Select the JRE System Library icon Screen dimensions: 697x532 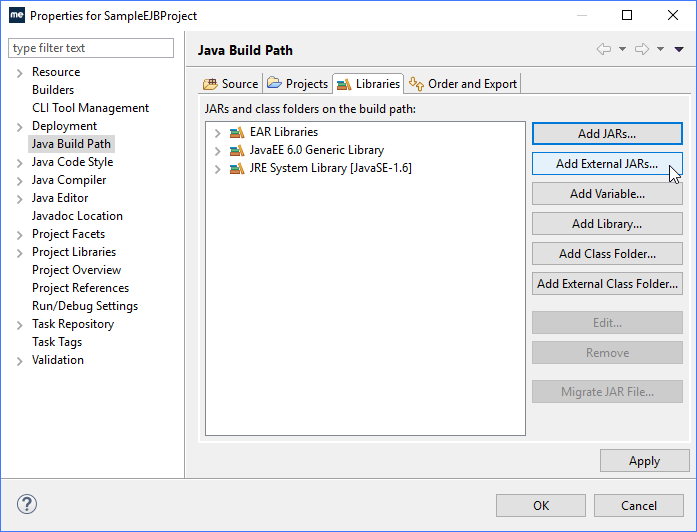237,168
